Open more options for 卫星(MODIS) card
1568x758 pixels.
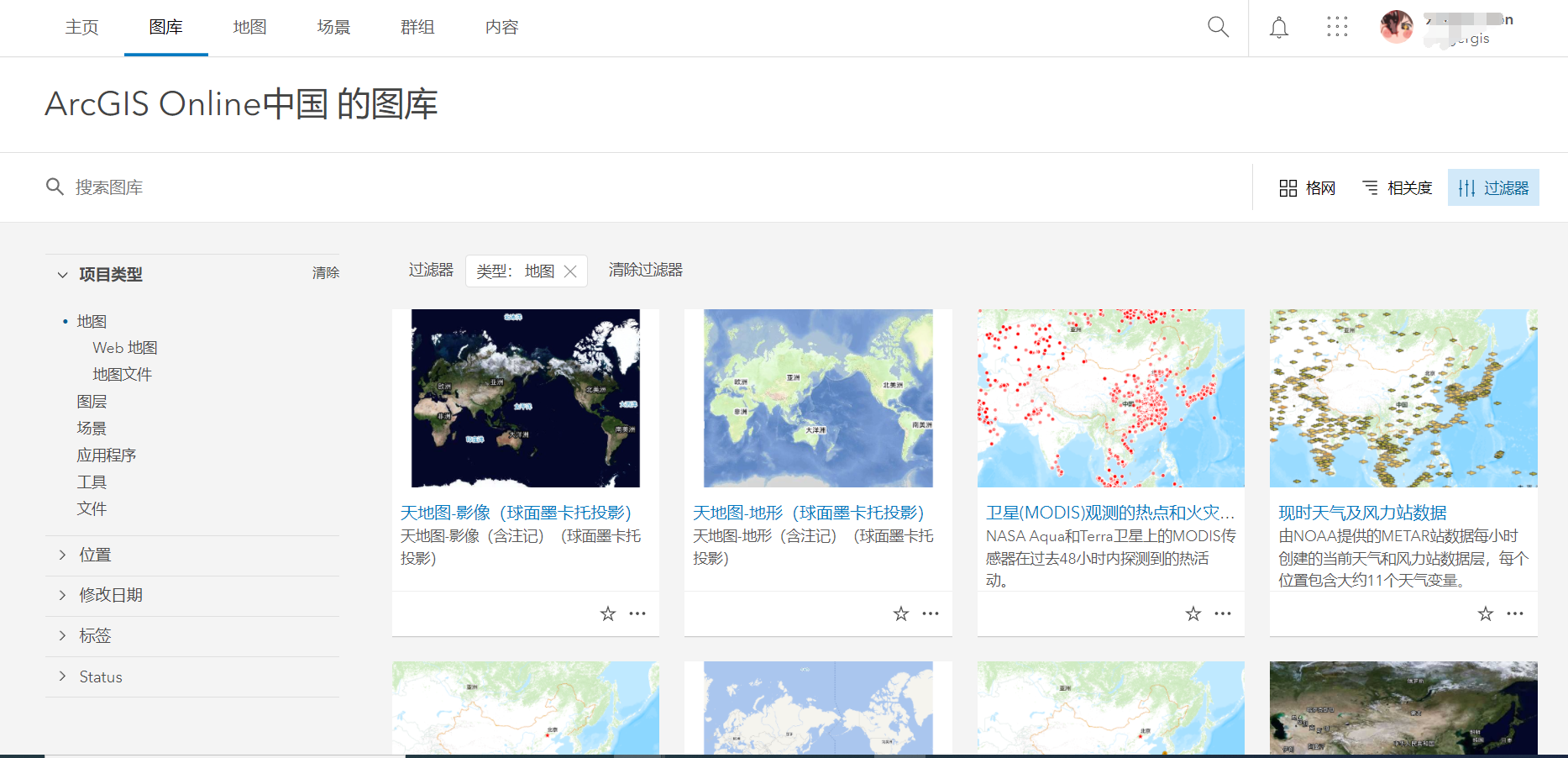tap(1223, 613)
